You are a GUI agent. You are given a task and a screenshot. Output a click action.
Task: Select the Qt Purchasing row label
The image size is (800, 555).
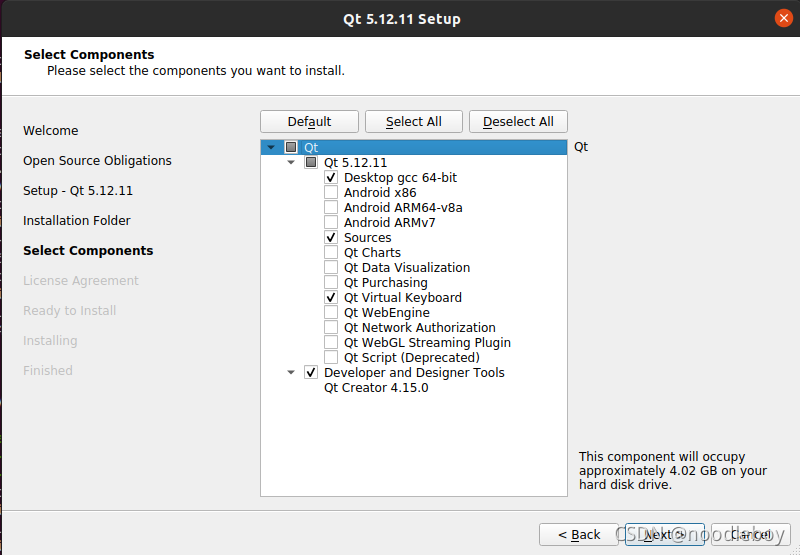[386, 283]
